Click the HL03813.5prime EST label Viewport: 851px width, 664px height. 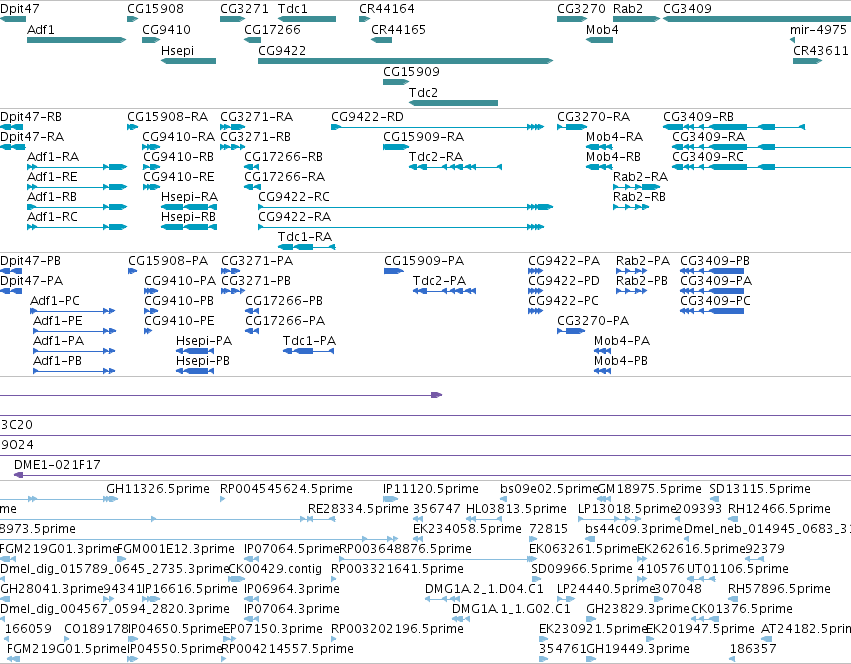pyautogui.click(x=516, y=509)
